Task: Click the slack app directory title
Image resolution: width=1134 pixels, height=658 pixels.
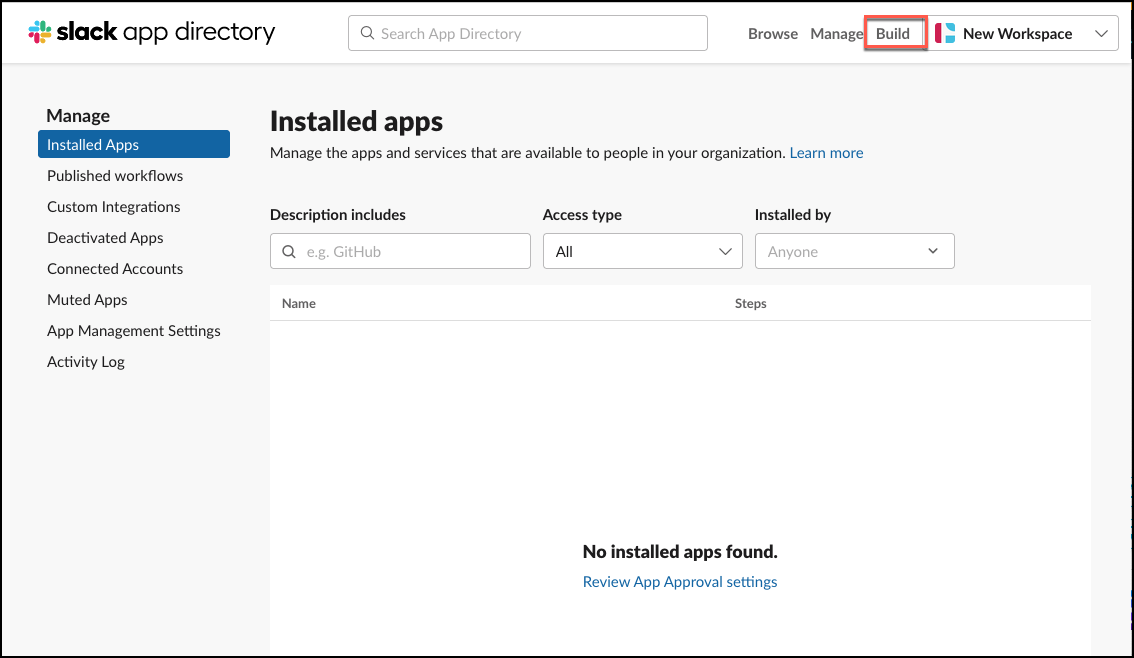Action: (166, 32)
